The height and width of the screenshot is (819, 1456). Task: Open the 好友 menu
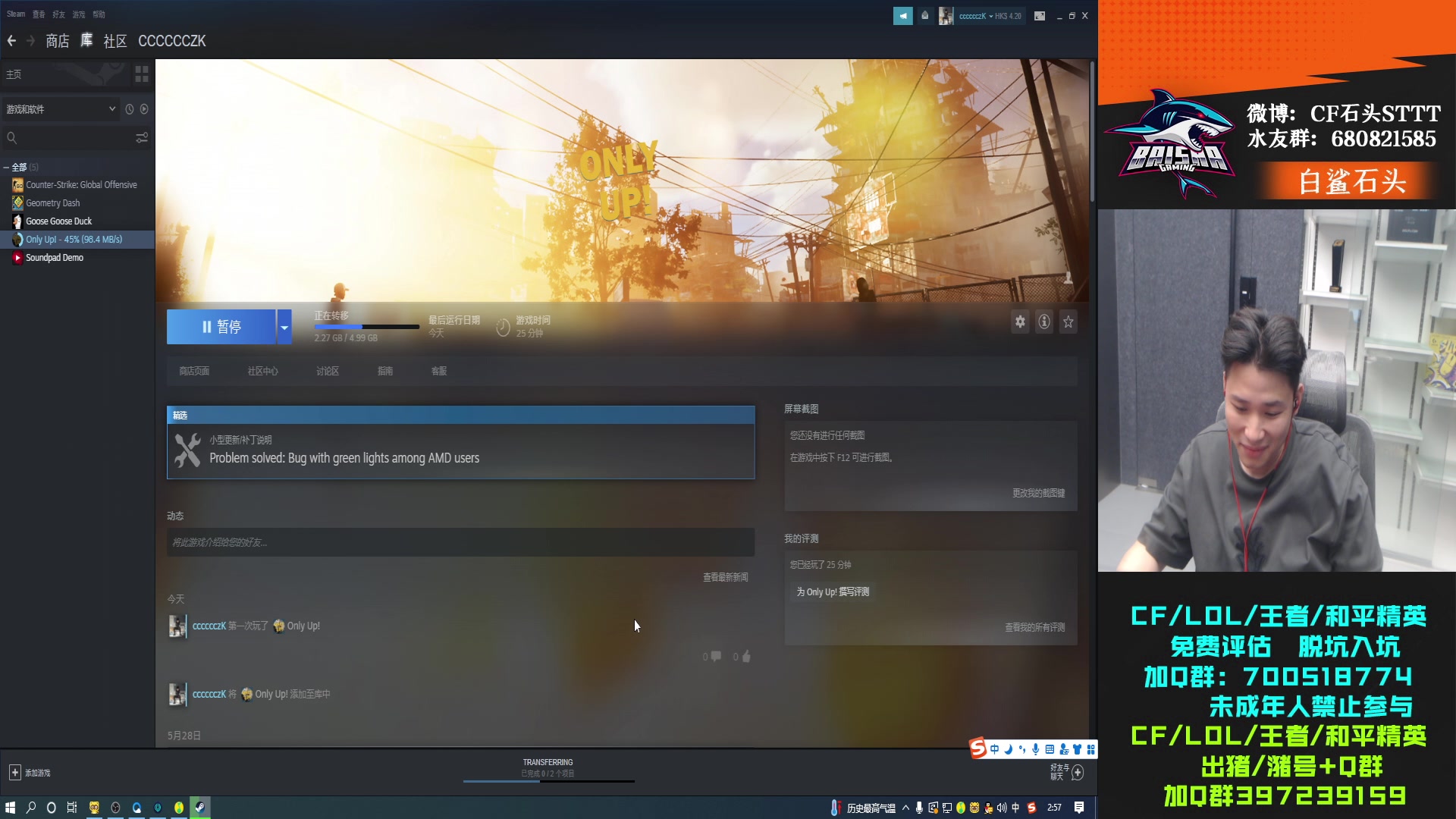pos(58,14)
